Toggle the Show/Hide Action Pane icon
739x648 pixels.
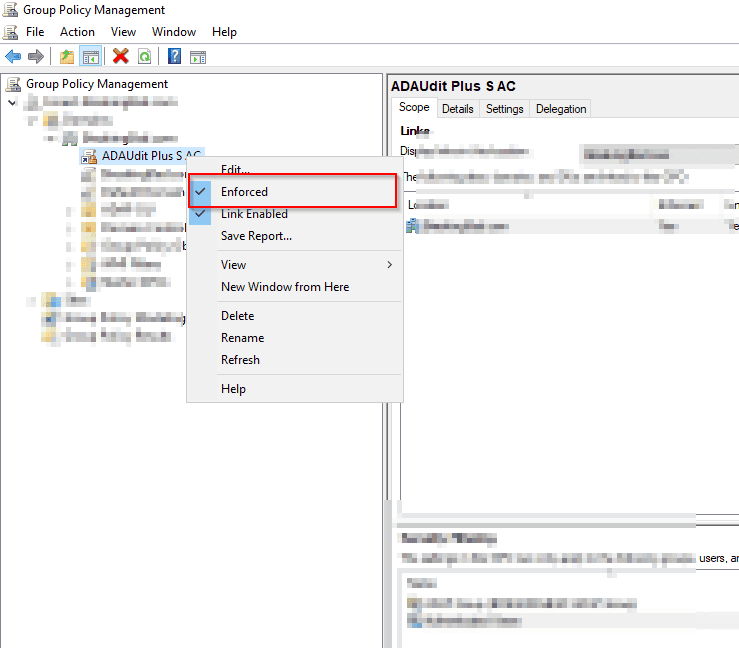198,57
